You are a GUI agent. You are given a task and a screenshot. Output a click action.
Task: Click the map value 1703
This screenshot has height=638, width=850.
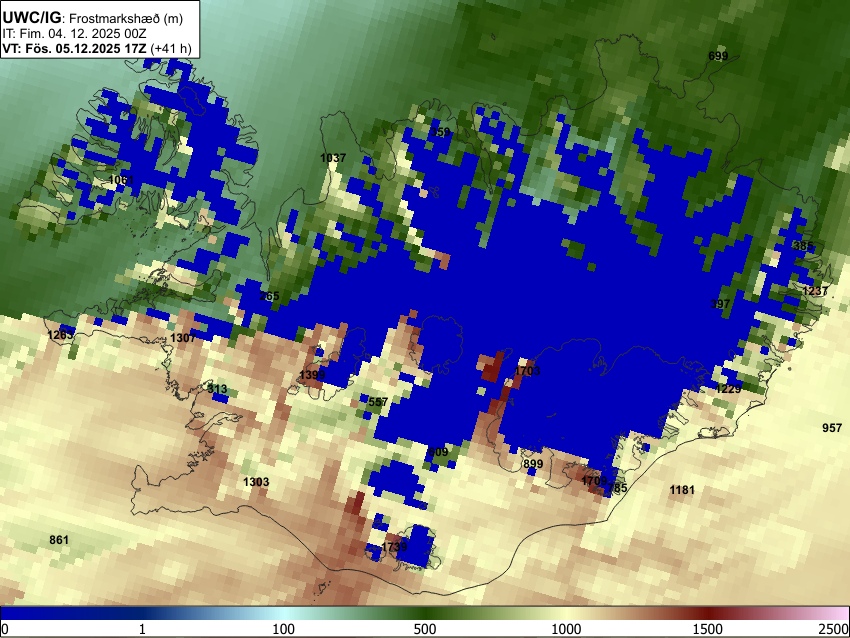coord(527,371)
